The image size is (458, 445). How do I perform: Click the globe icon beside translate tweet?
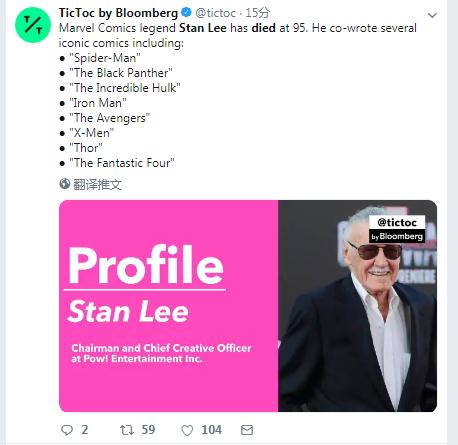(65, 184)
